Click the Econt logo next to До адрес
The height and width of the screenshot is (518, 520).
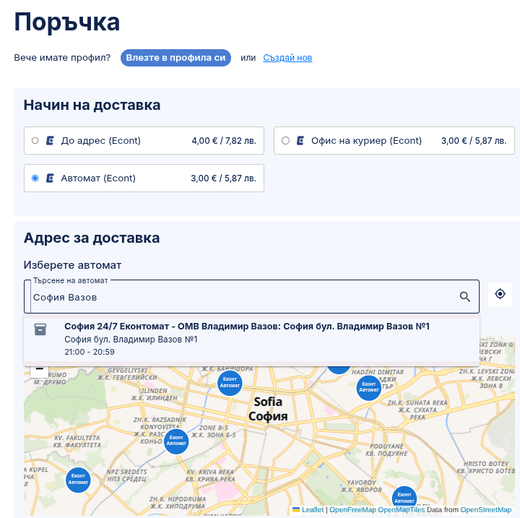tap(50, 141)
